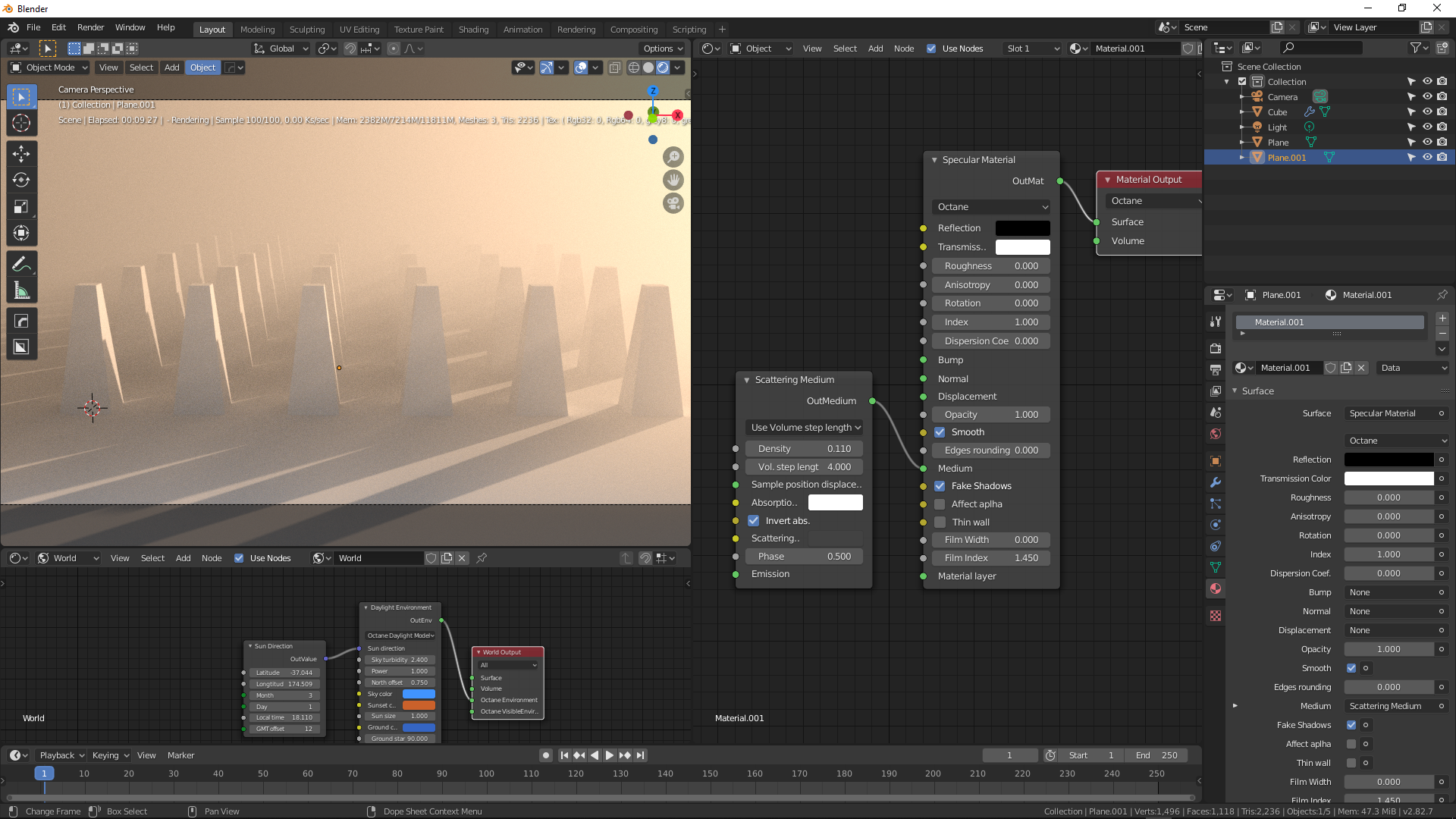Image resolution: width=1456 pixels, height=819 pixels.
Task: Open the Render menu
Action: [90, 27]
